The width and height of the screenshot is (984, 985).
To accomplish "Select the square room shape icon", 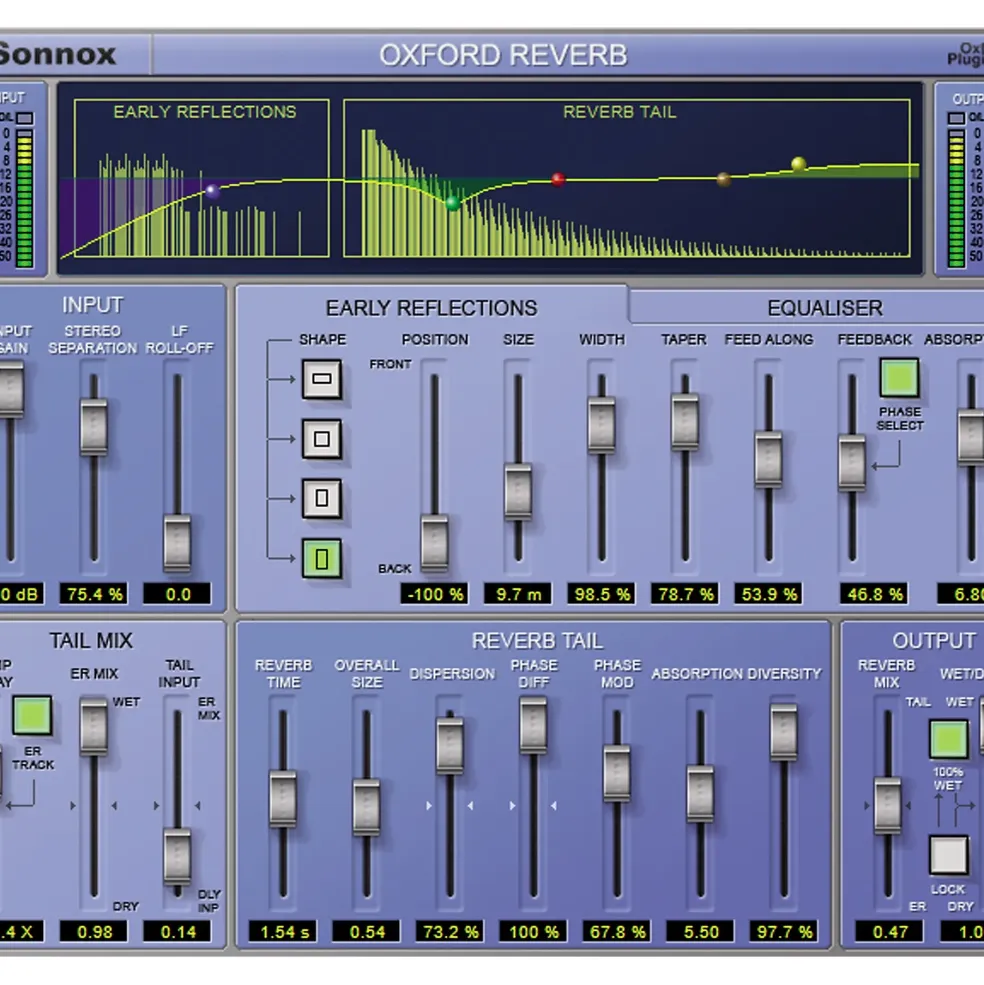I will point(322,438).
